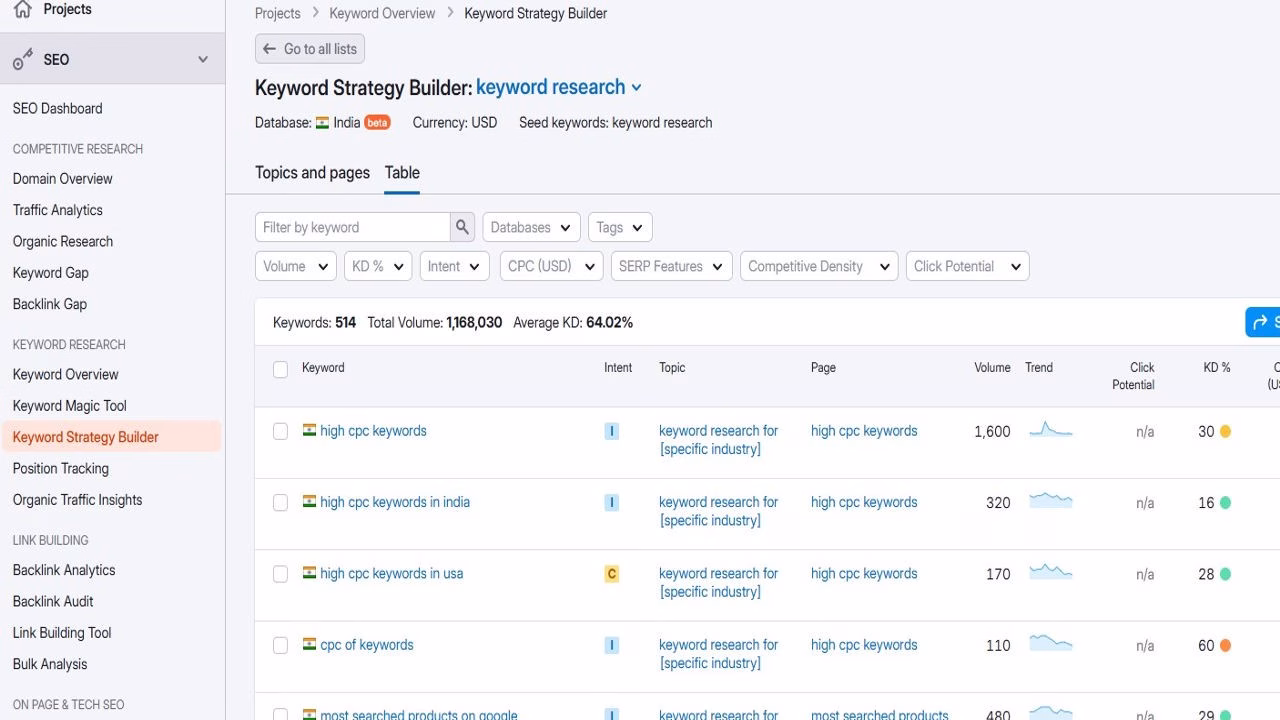Image resolution: width=1280 pixels, height=720 pixels.
Task: Click the trend sparkline for 'cpc of keywords'
Action: [x=1050, y=645]
